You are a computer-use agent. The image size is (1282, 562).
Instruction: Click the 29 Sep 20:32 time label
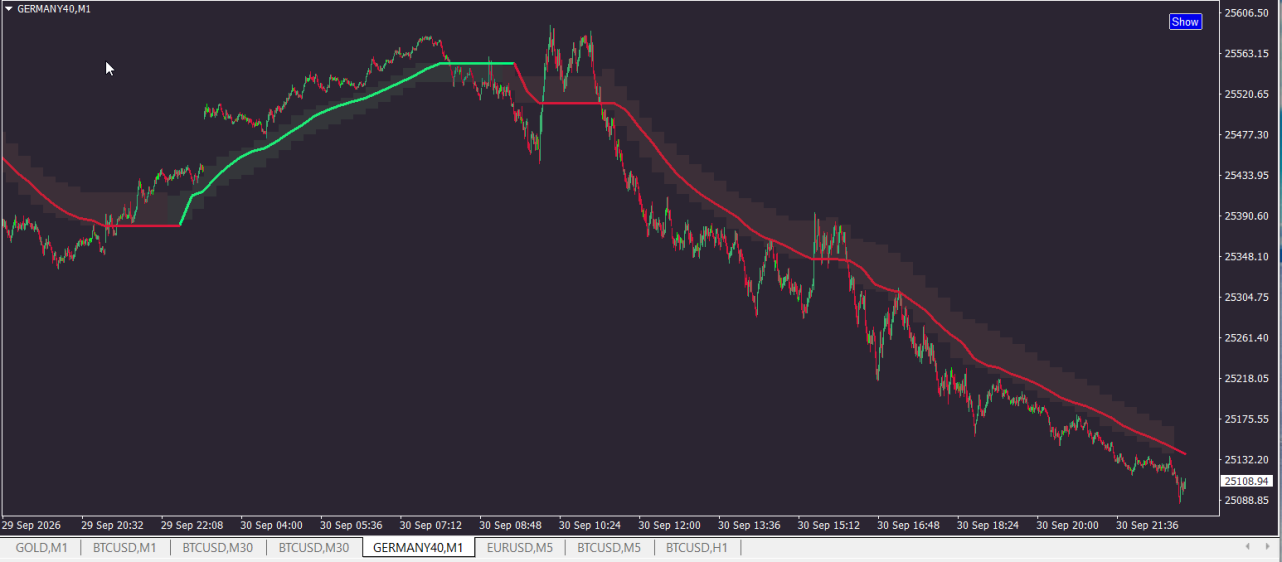point(112,525)
